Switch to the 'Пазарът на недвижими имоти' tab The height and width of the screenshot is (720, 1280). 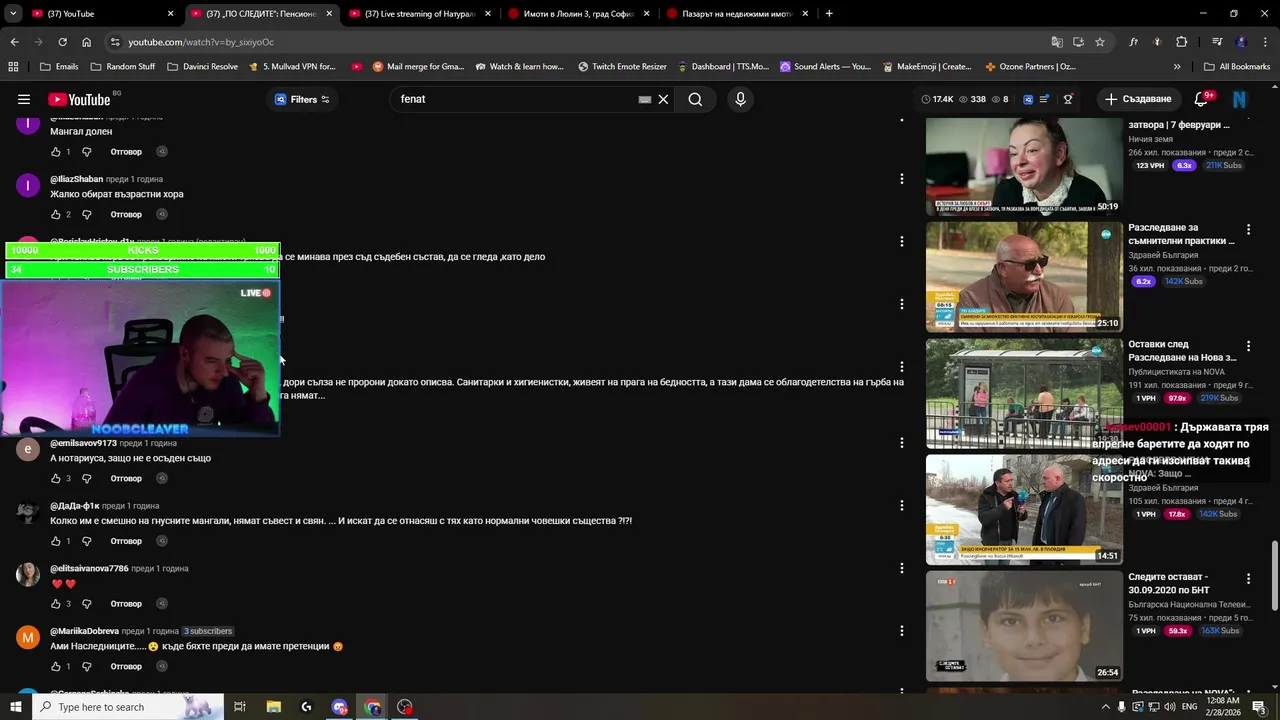(x=737, y=14)
